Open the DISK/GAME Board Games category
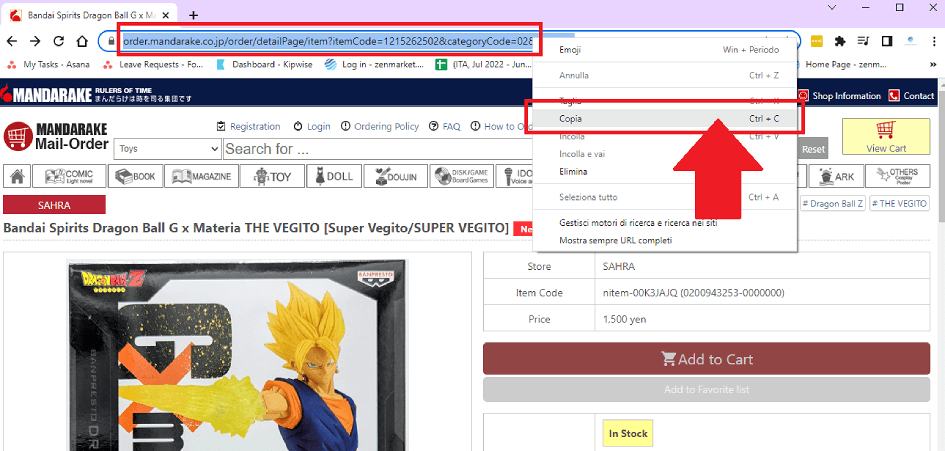This screenshot has height=451, width=945. pos(463,176)
